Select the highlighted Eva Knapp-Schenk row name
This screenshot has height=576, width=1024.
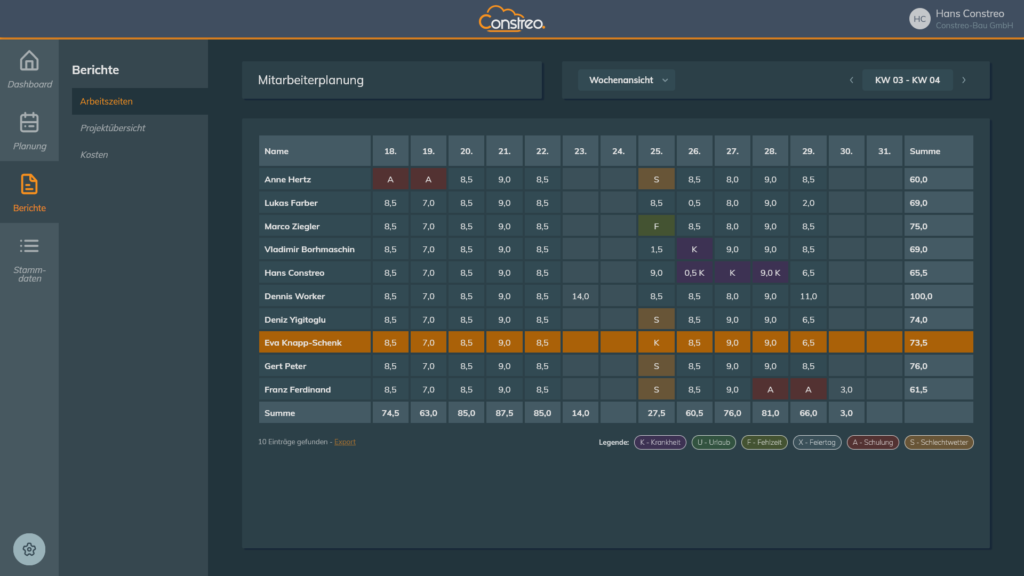pyautogui.click(x=303, y=343)
